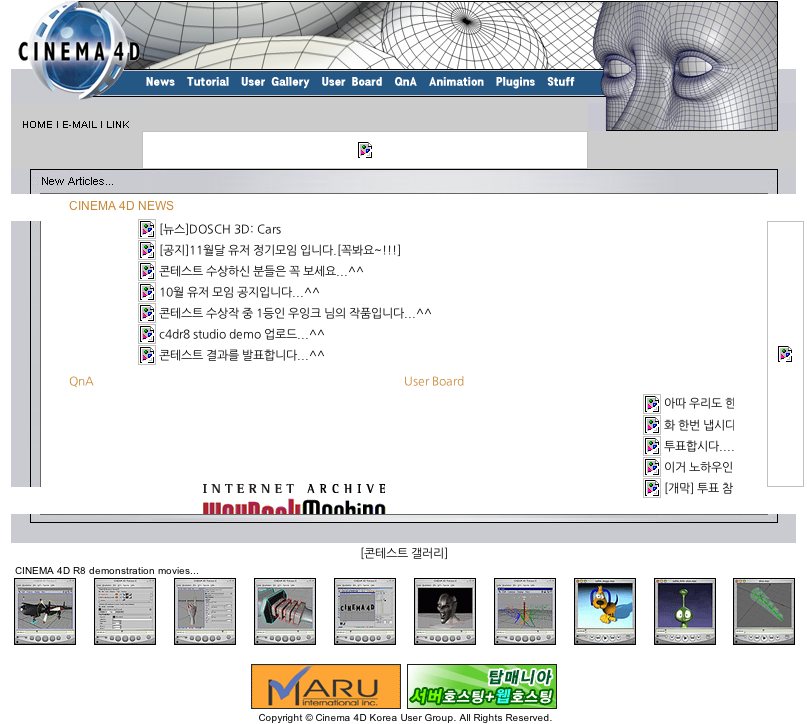Open cartoon dog demo movie thumbnail

(605, 611)
